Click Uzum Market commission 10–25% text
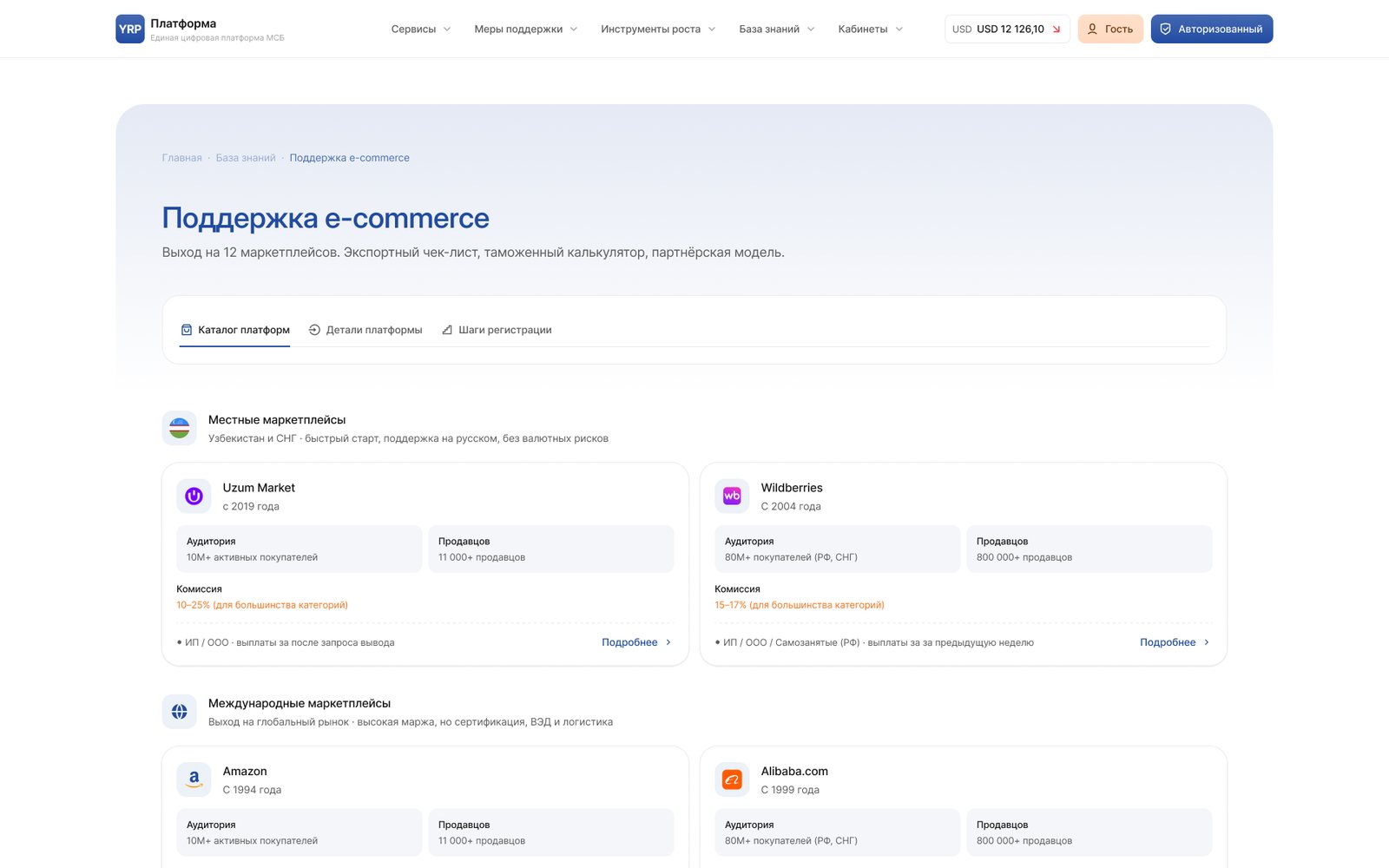Viewport: 1389px width, 868px height. (x=262, y=605)
